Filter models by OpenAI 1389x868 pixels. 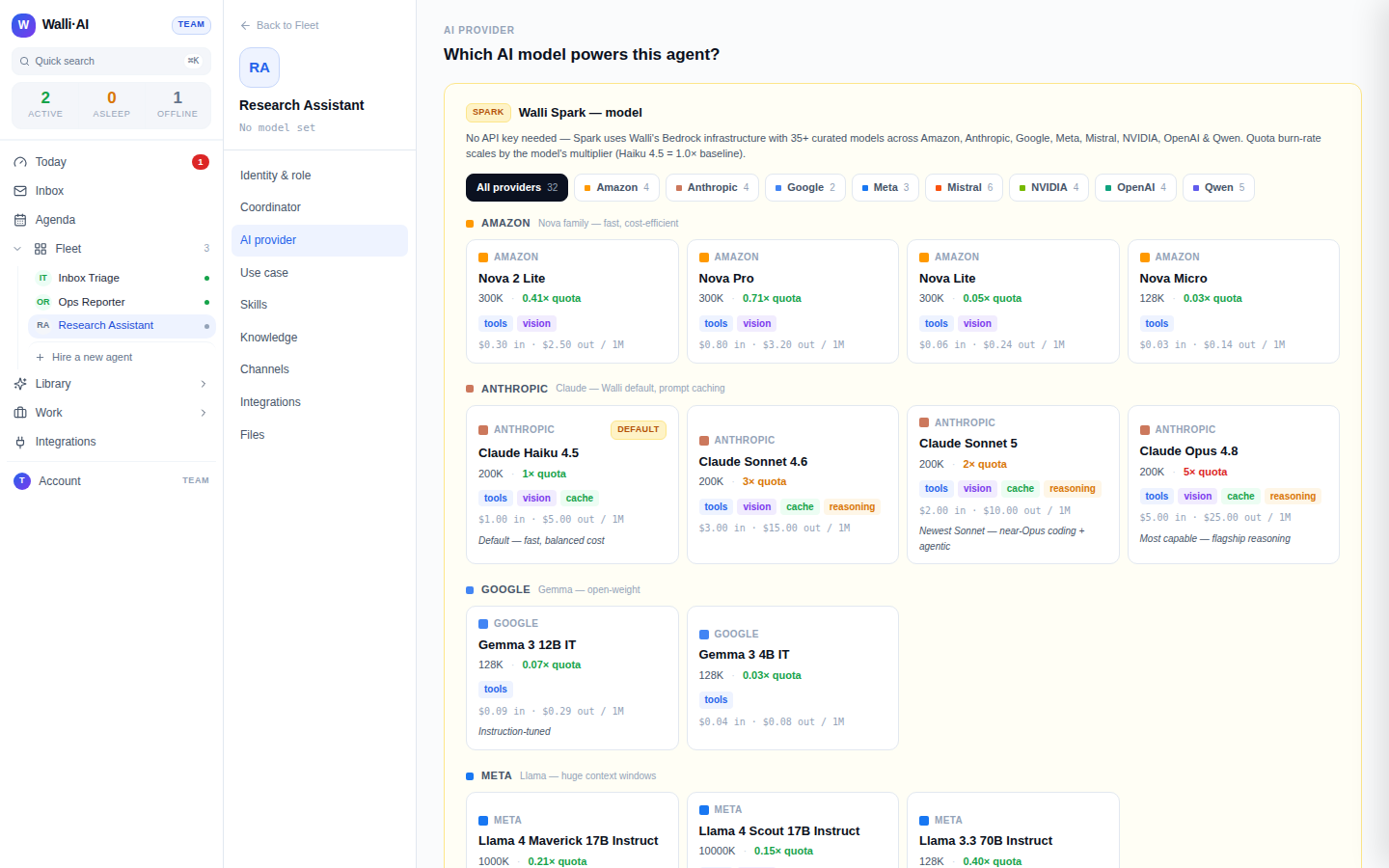pos(1136,187)
